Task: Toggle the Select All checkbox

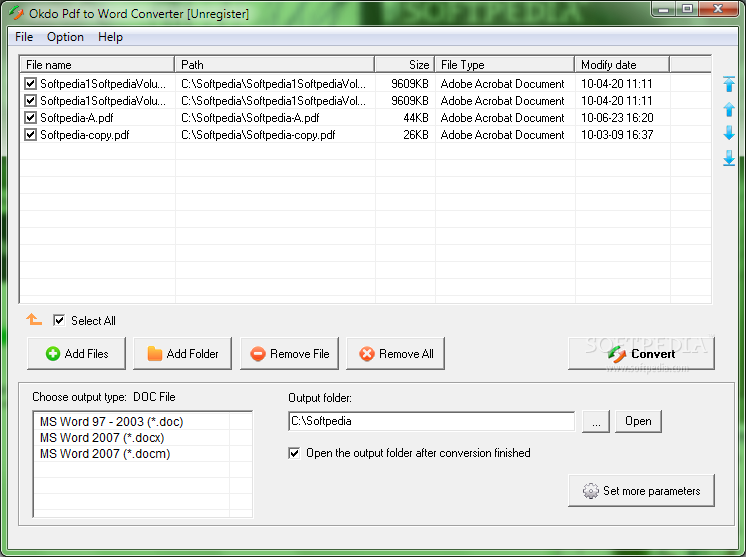Action: [x=59, y=320]
